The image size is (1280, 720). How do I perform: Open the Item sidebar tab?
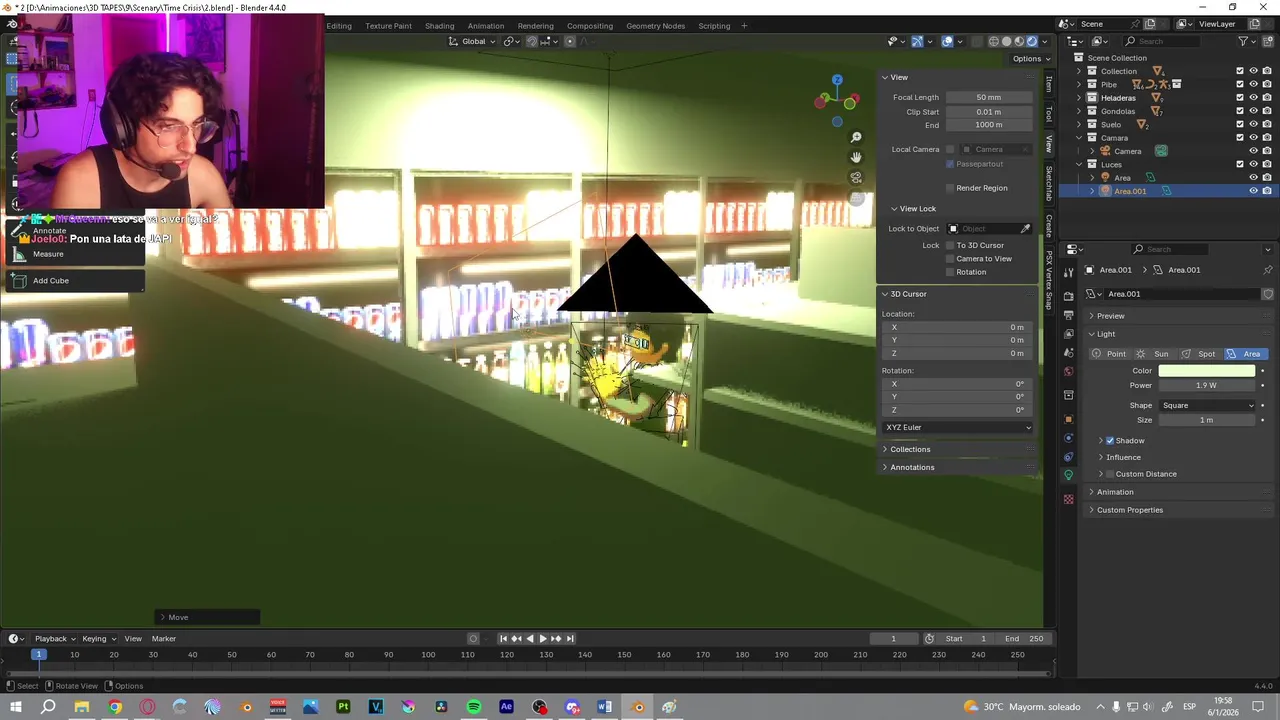point(1049,85)
